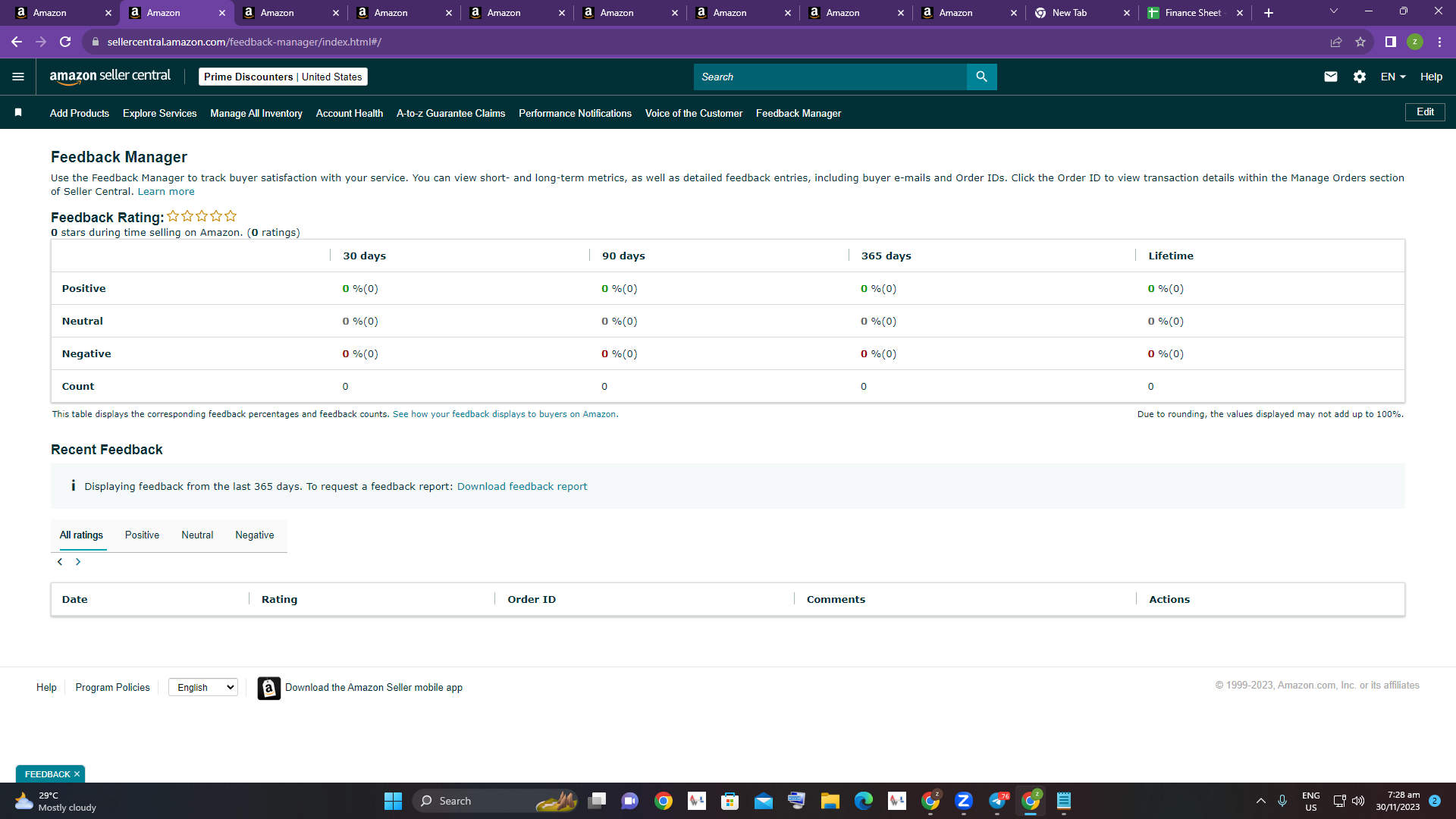
Task: Click Download feedback report link
Action: pyautogui.click(x=522, y=487)
